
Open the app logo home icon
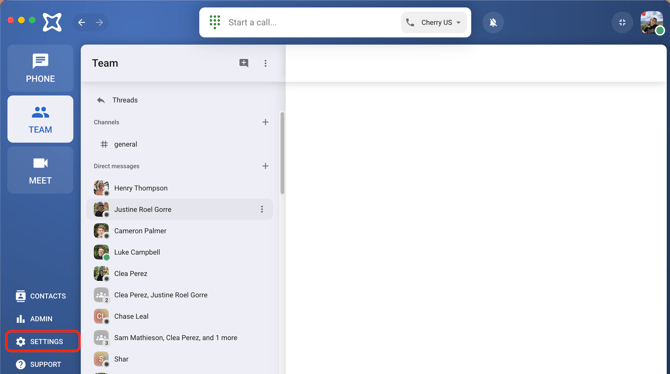pos(52,22)
